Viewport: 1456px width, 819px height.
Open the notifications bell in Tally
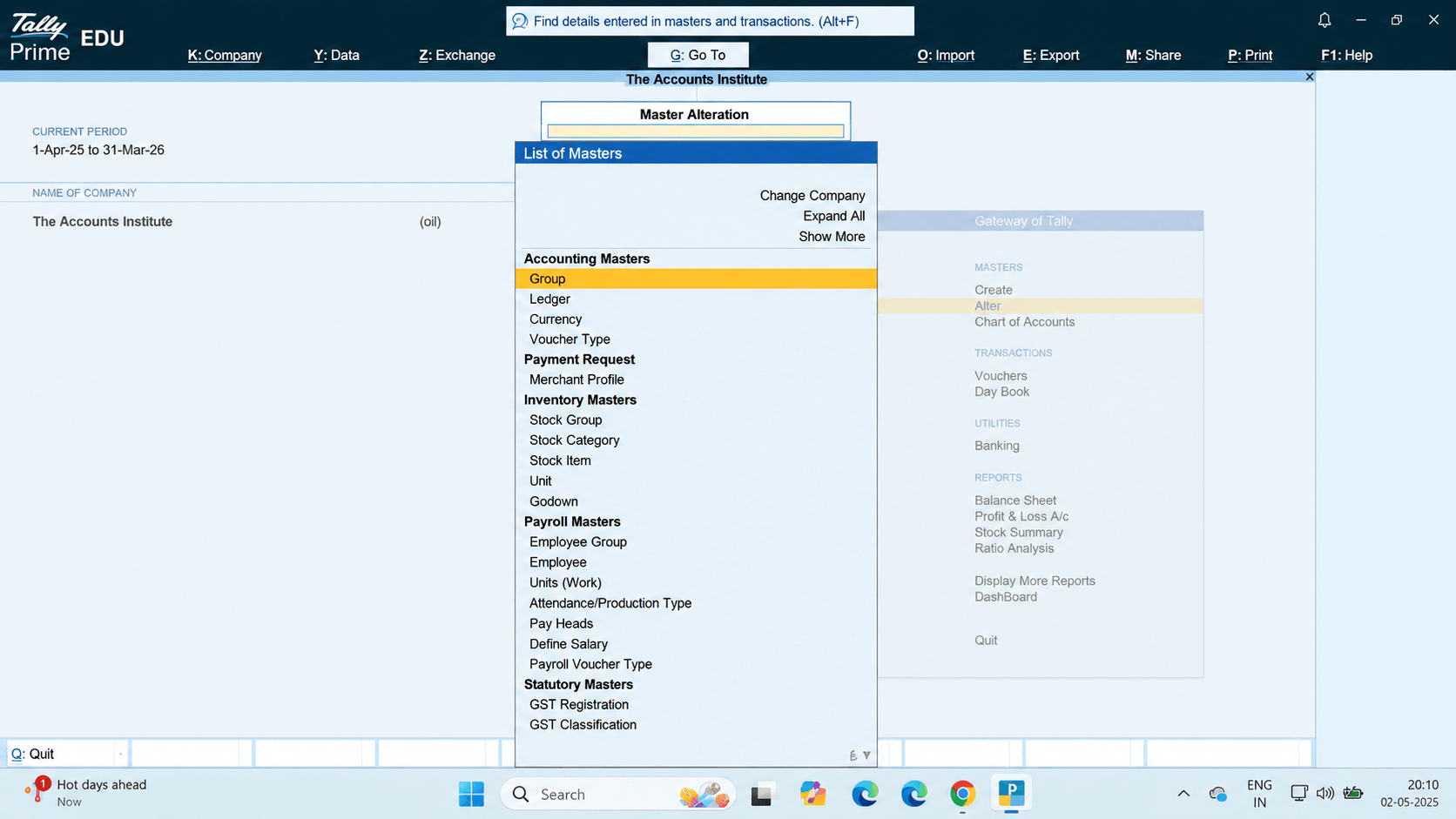point(1324,20)
